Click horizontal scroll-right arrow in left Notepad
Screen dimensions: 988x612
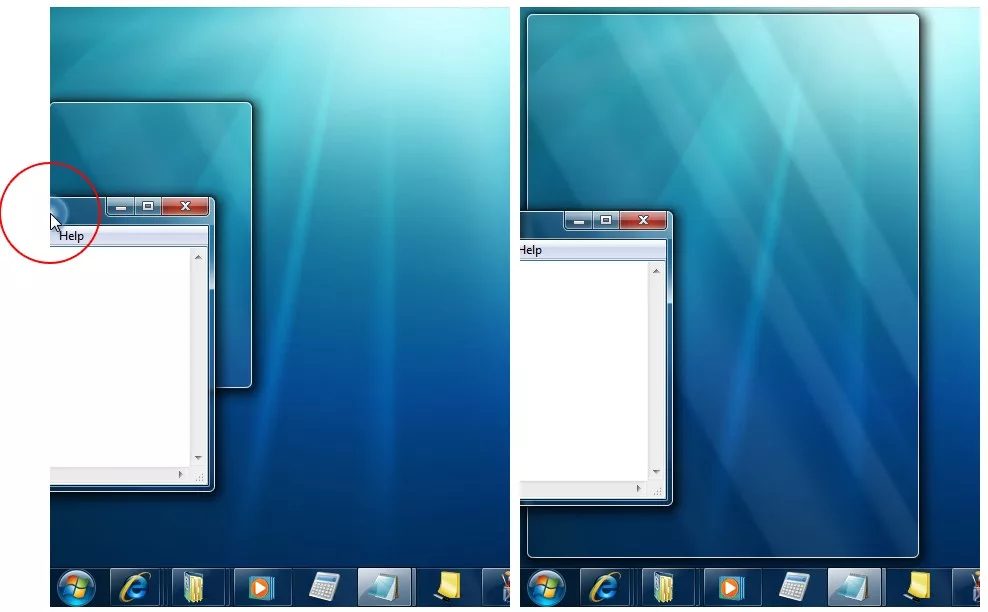(181, 474)
